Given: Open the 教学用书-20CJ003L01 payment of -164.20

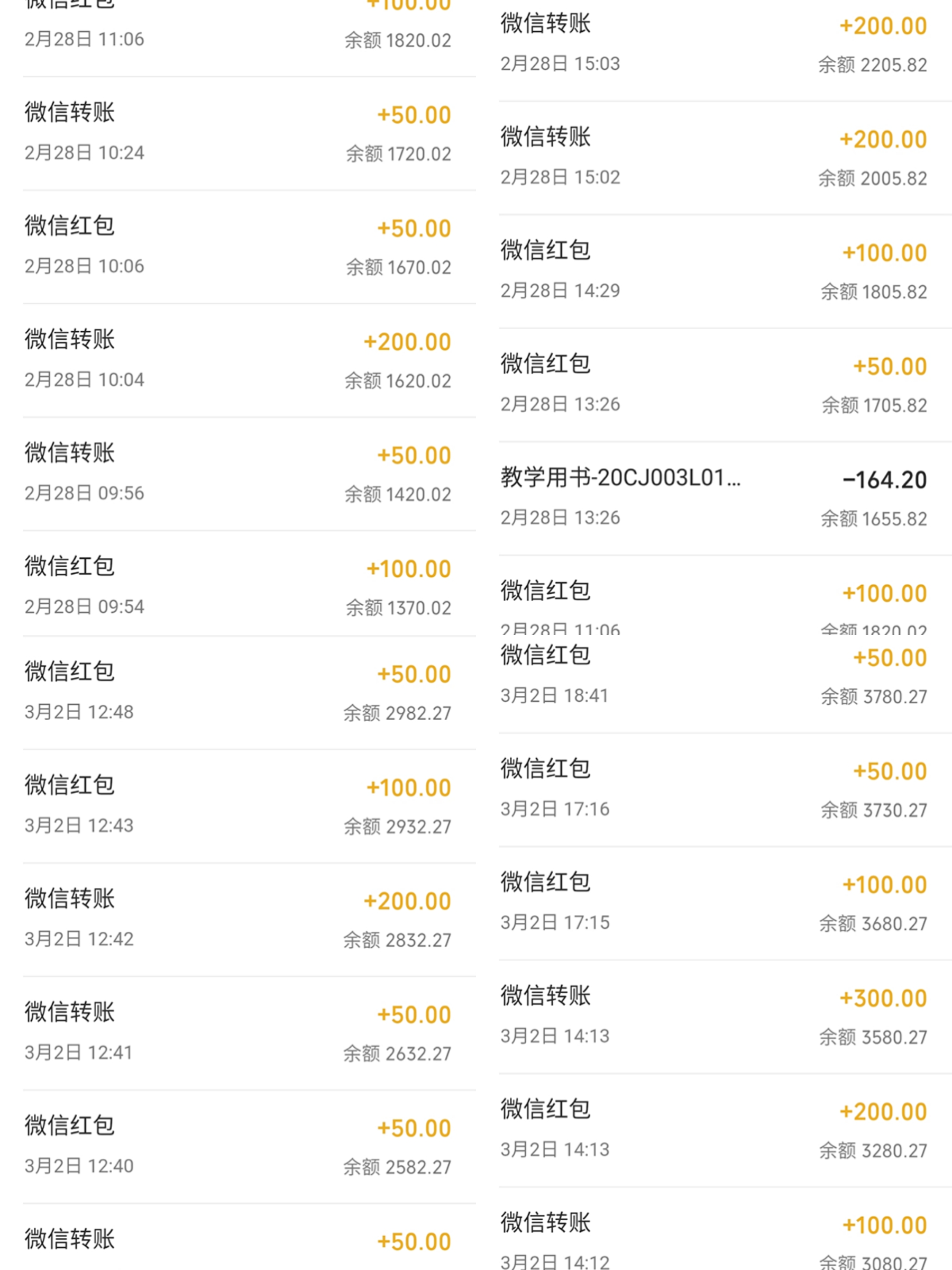Looking at the screenshot, I should point(725,499).
